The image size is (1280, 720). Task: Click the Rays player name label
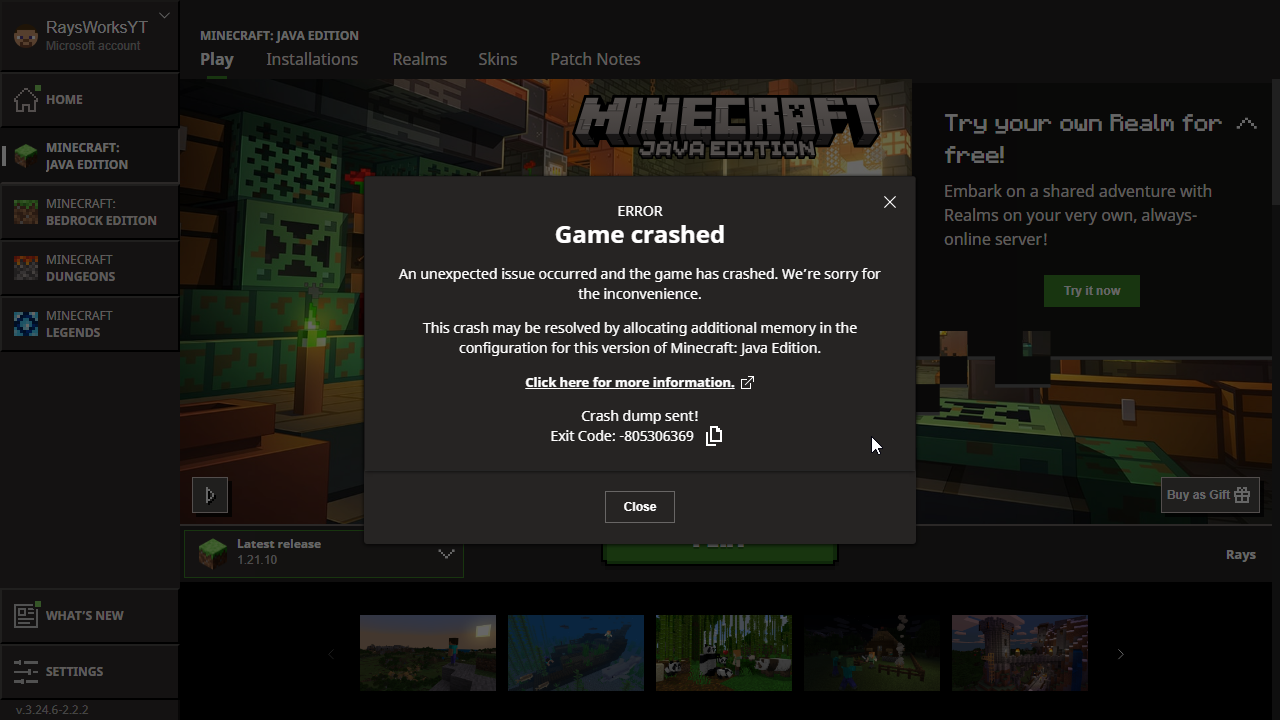pyautogui.click(x=1241, y=554)
